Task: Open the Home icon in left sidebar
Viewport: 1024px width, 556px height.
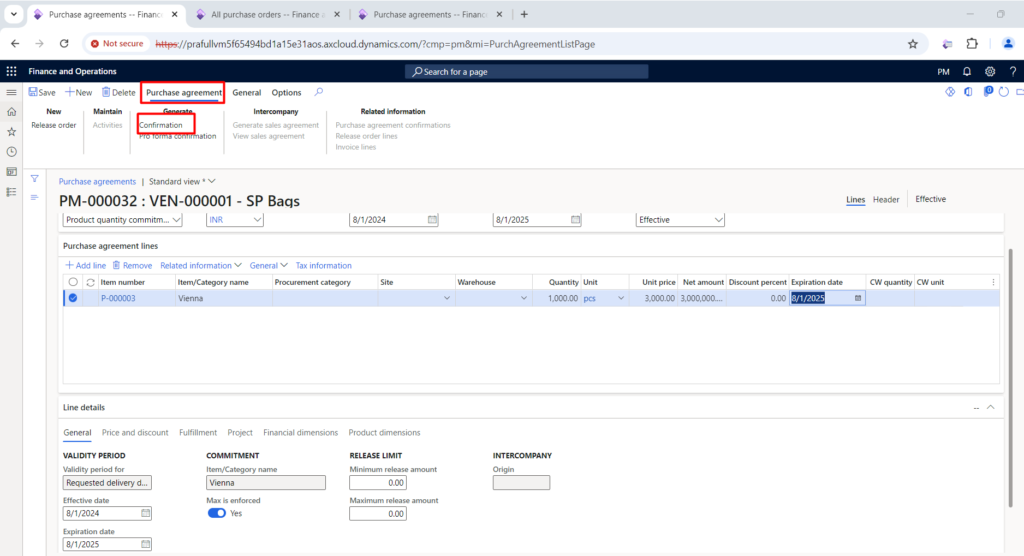Action: coord(11,112)
